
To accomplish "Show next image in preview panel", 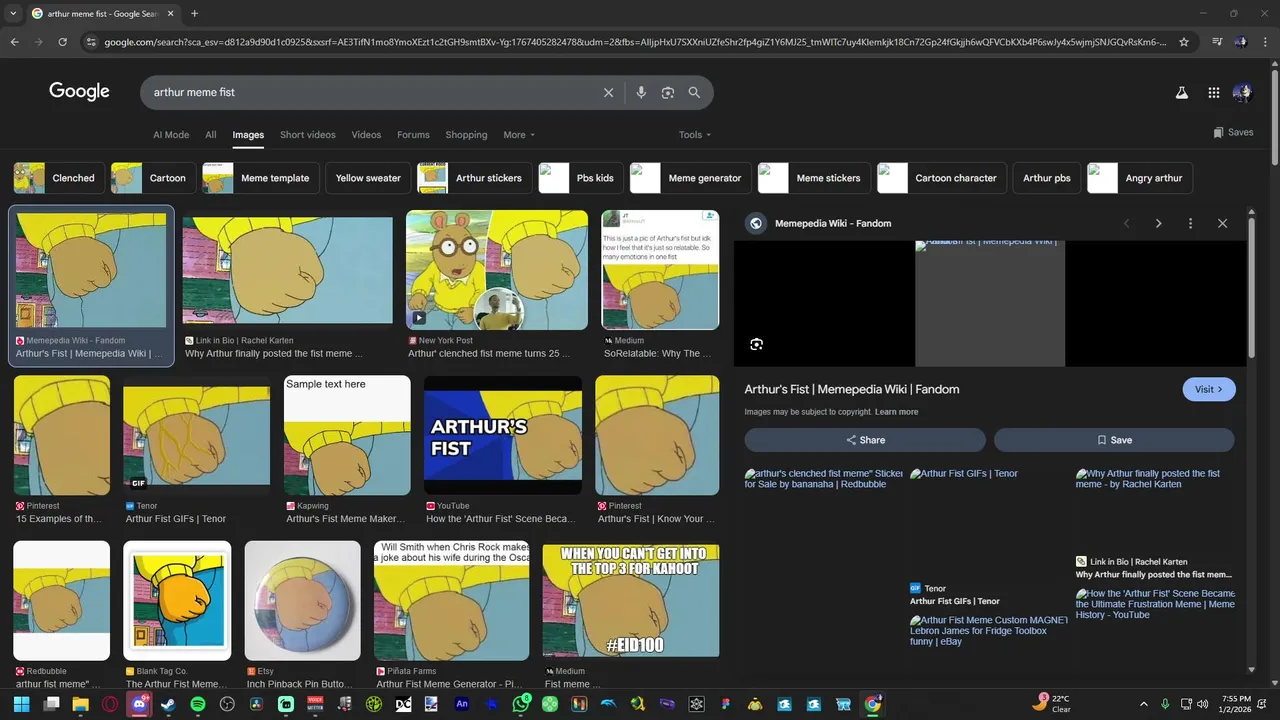I will [1158, 223].
